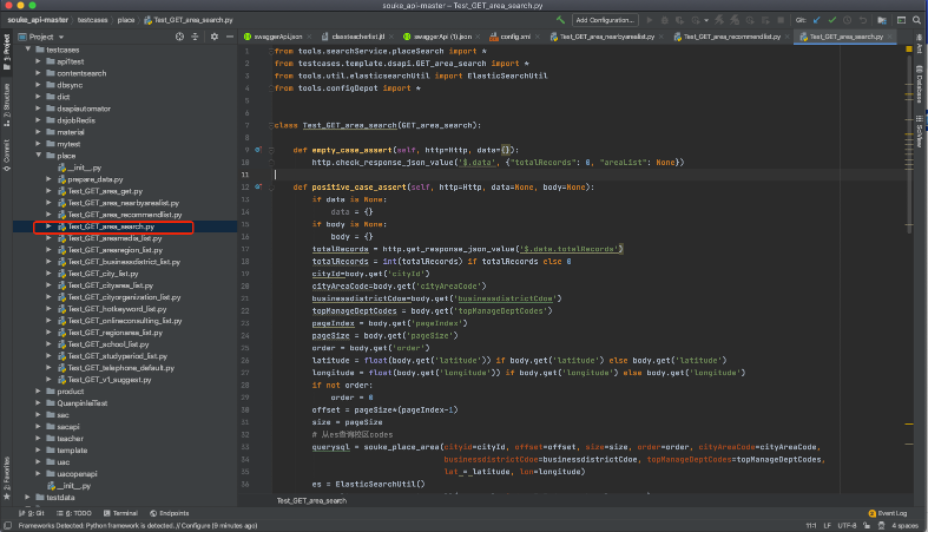The image size is (929, 533).
Task: Switch to swaggerApi.json tab
Action: 277,37
